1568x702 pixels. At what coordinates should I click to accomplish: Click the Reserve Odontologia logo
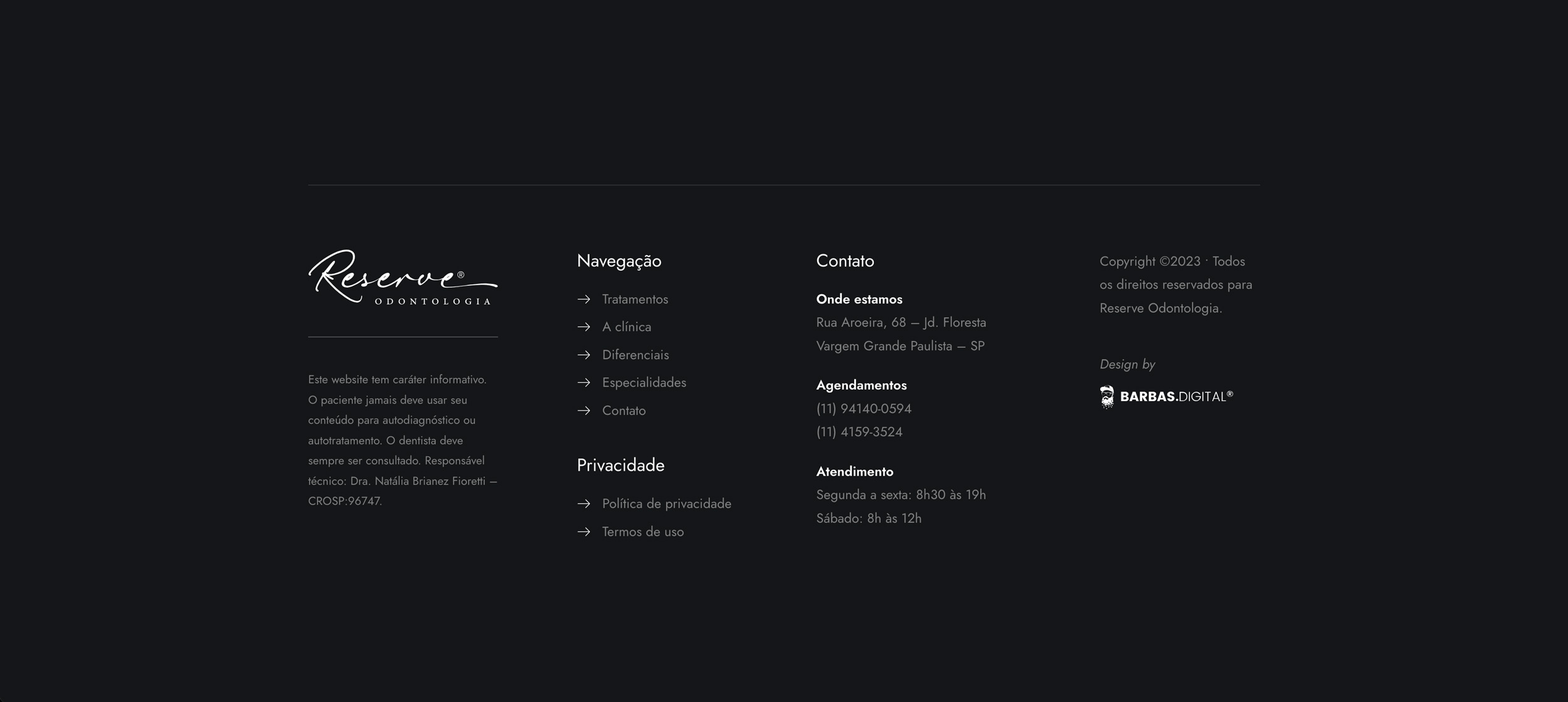403,278
